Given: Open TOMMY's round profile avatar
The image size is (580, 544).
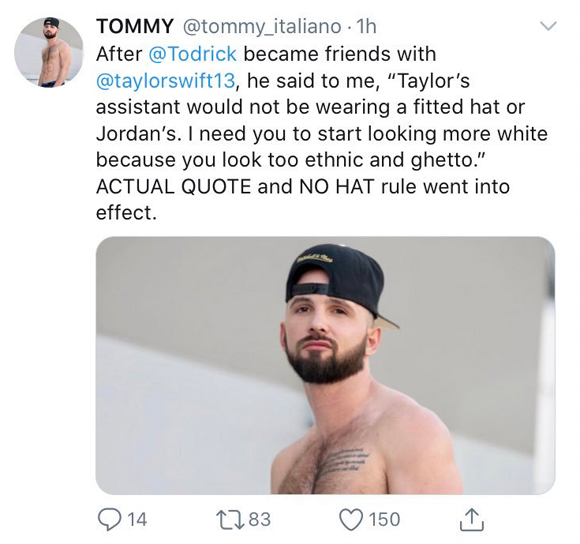Looking at the screenshot, I should point(48,51).
